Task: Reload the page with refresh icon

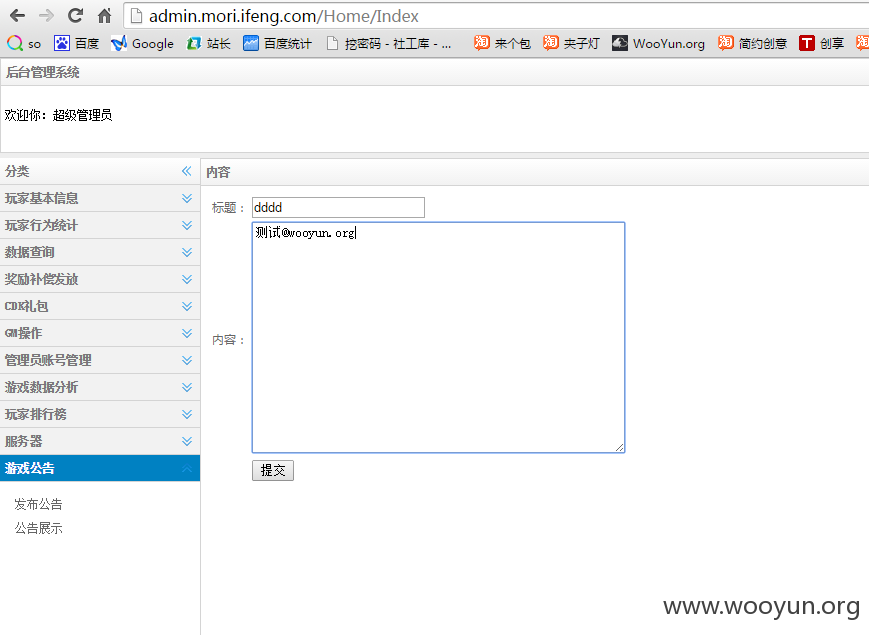Action: 75,16
